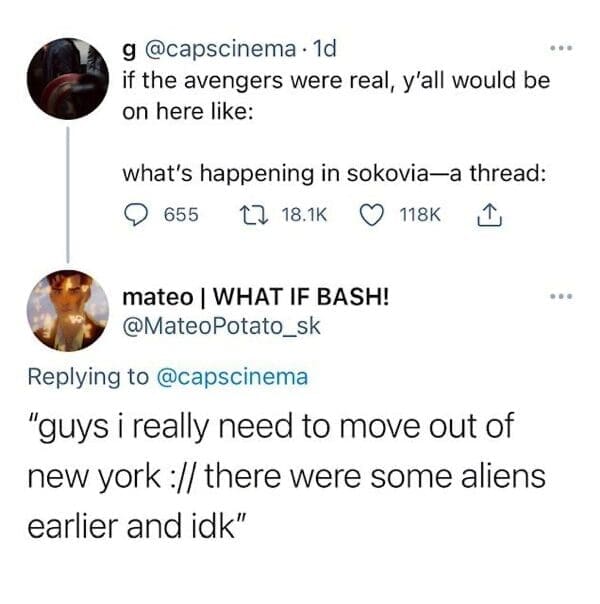Open the three-dot menu on the capscinema tweet
The height and width of the screenshot is (604, 600).
tap(561, 49)
